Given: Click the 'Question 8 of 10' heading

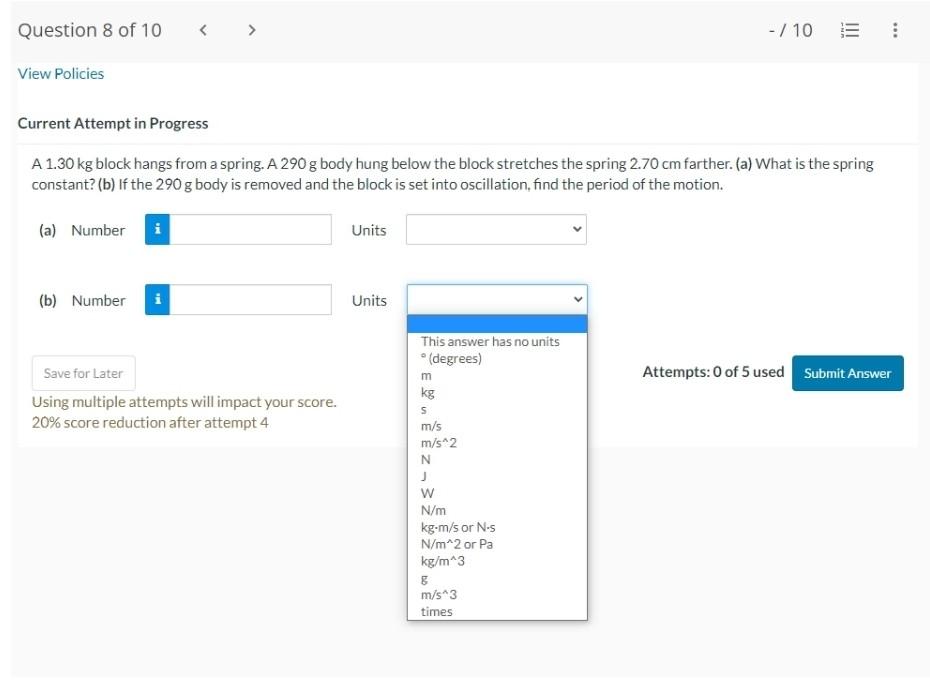Looking at the screenshot, I should 90,30.
